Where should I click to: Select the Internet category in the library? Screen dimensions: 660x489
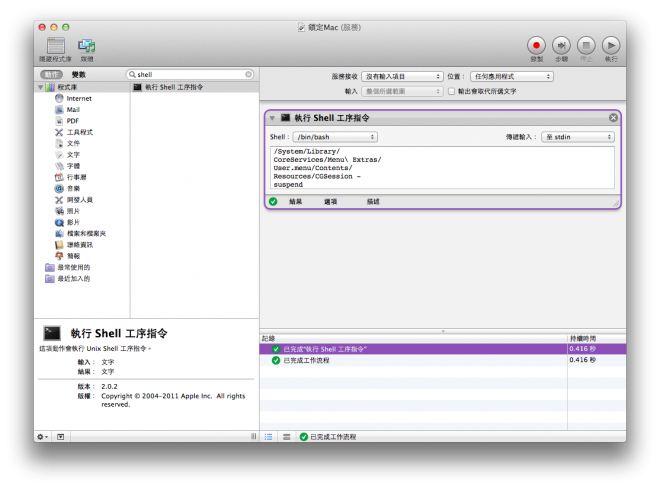click(79, 99)
